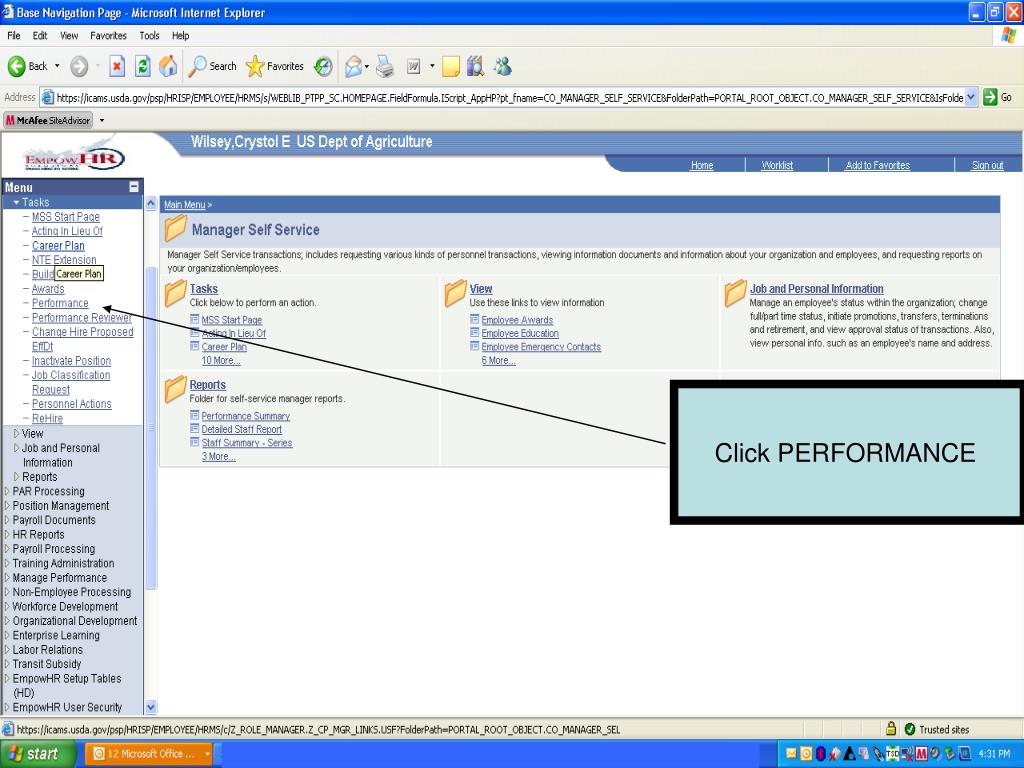Click the Add to Favorites header link
The width and height of the screenshot is (1024, 768).
(x=878, y=165)
